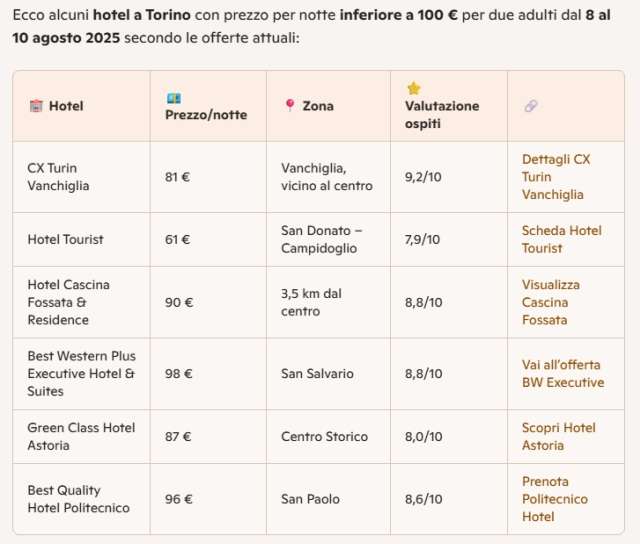Screen dimensions: 640x544
Task: Click the hotel building icon in header
Action: click(x=36, y=106)
